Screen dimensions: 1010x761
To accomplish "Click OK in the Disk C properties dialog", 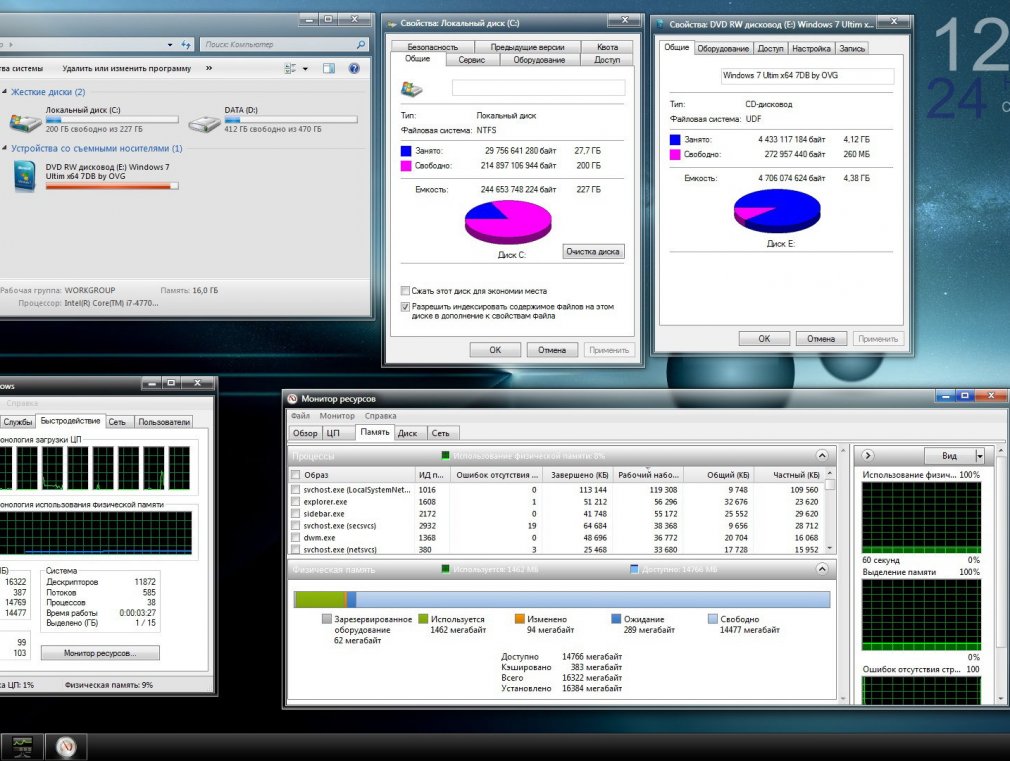I will 495,350.
